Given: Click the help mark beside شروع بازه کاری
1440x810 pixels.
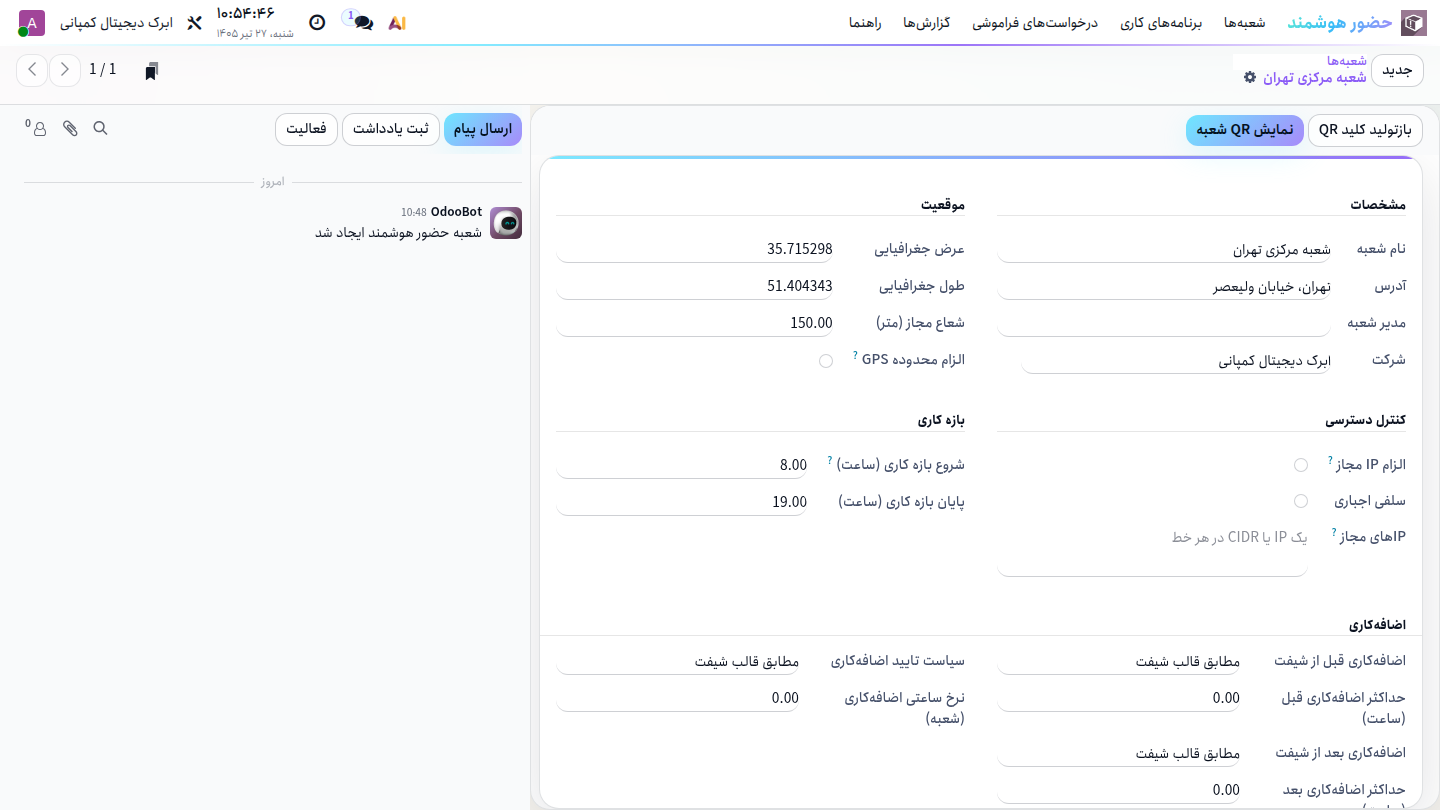Looking at the screenshot, I should pyautogui.click(x=830, y=461).
